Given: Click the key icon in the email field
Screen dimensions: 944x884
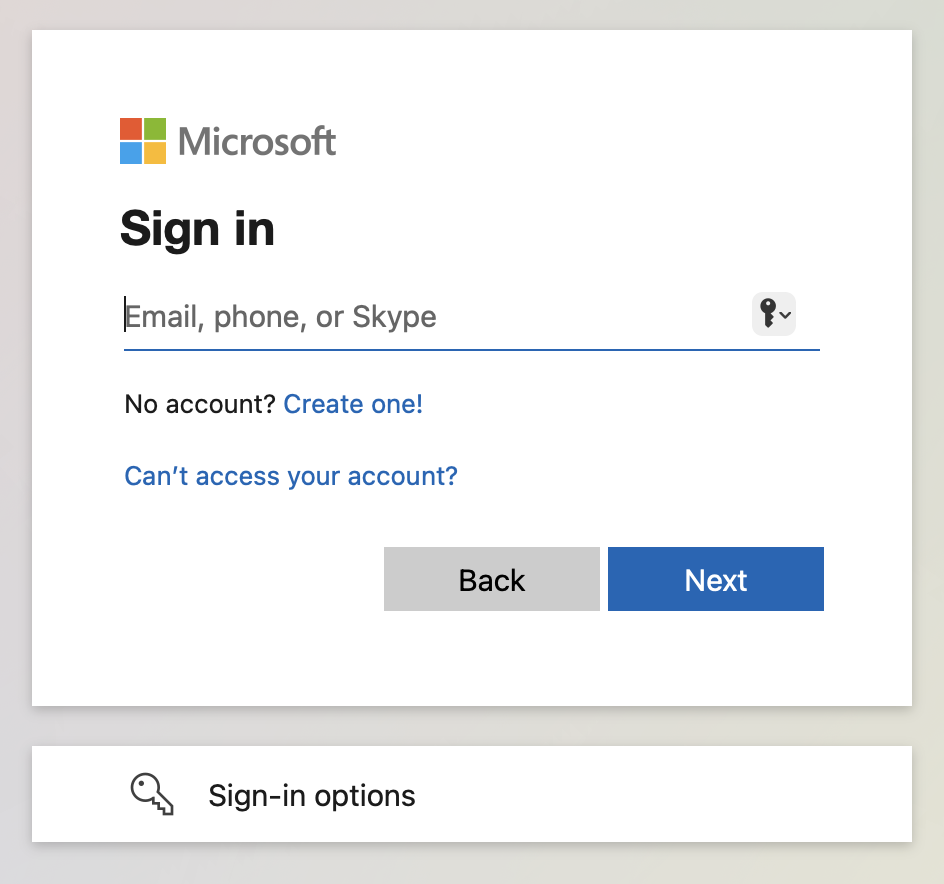Looking at the screenshot, I should (x=768, y=313).
